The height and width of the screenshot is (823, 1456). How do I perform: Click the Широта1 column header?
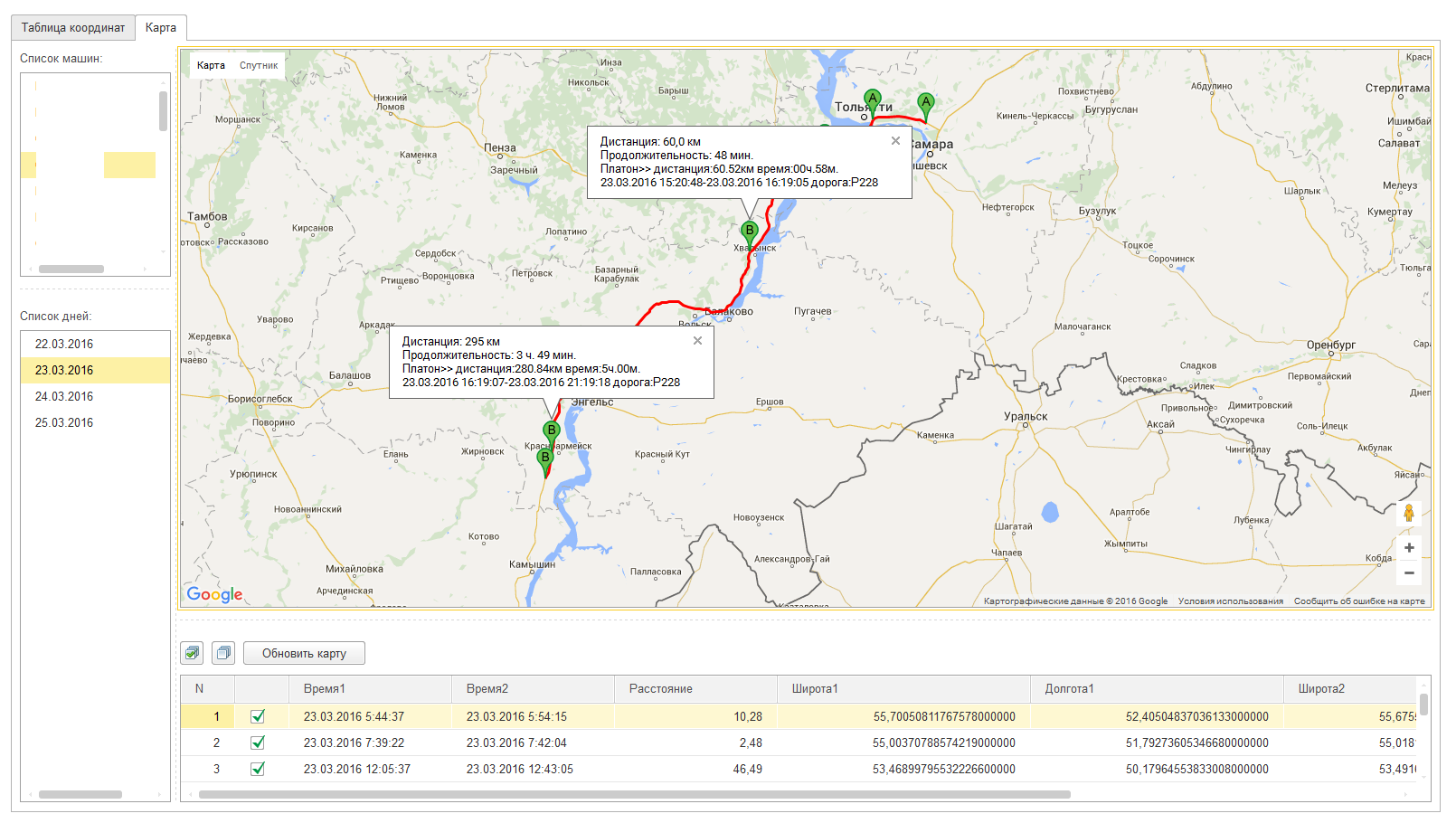[x=903, y=689]
